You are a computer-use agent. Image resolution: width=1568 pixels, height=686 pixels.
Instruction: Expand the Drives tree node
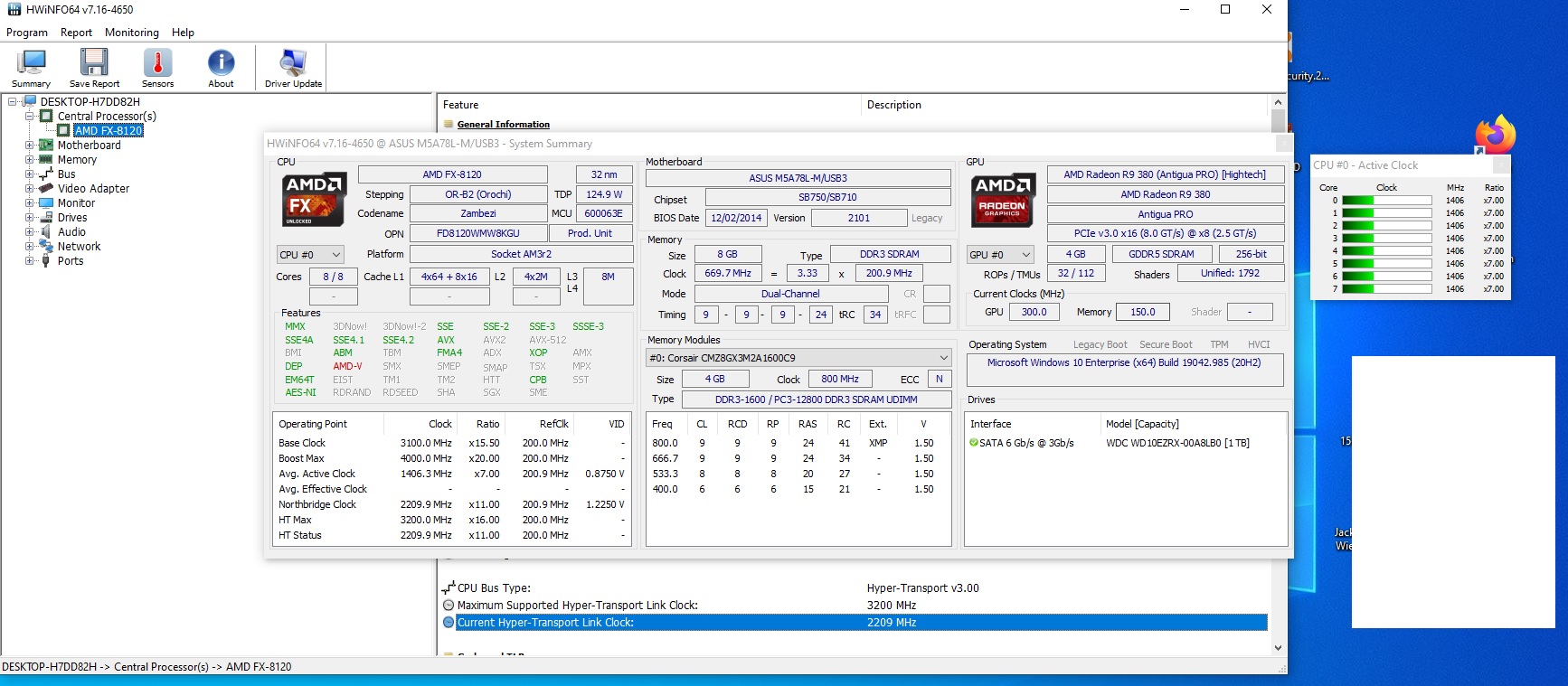coord(30,218)
